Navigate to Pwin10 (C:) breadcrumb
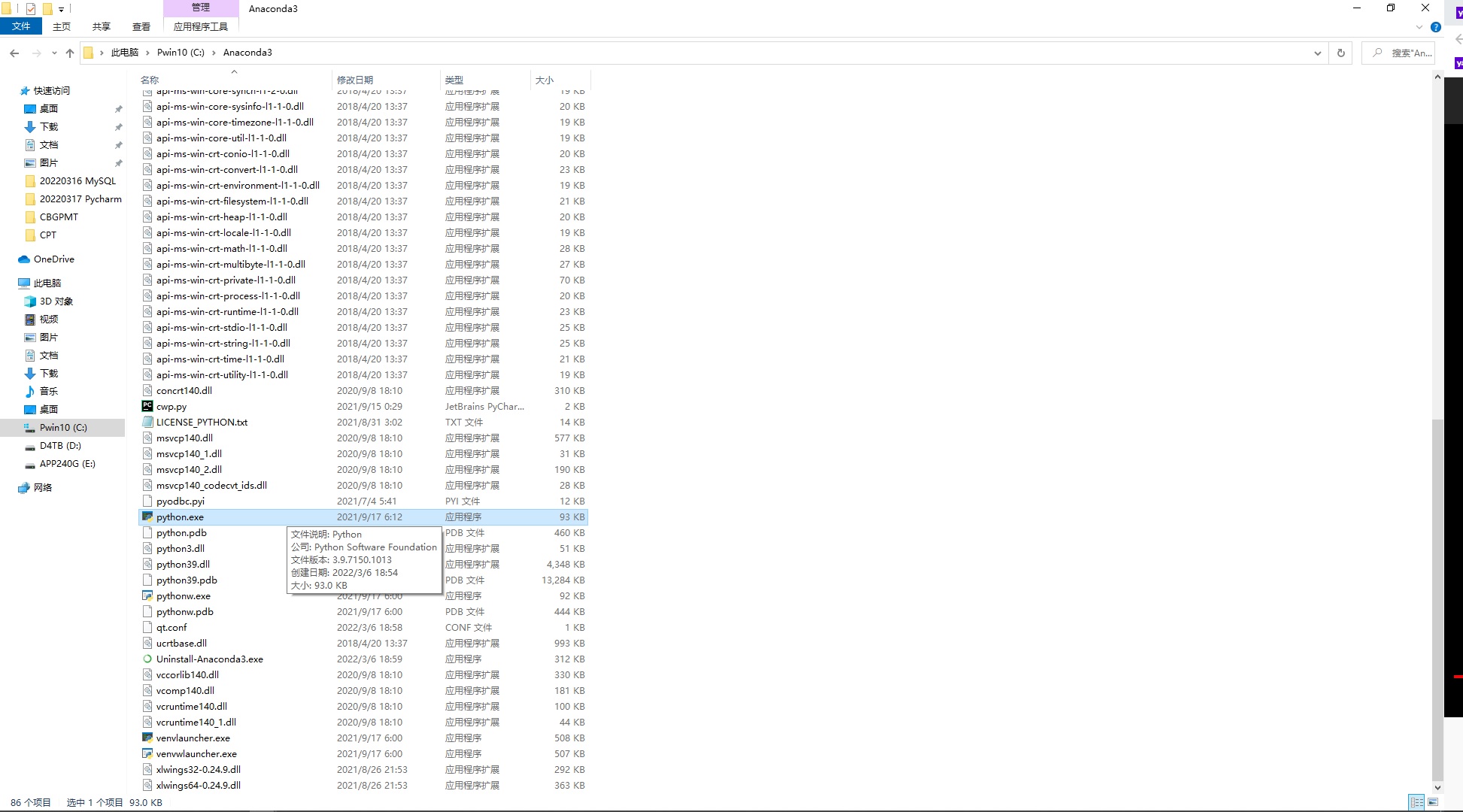The image size is (1463, 812). coord(181,53)
